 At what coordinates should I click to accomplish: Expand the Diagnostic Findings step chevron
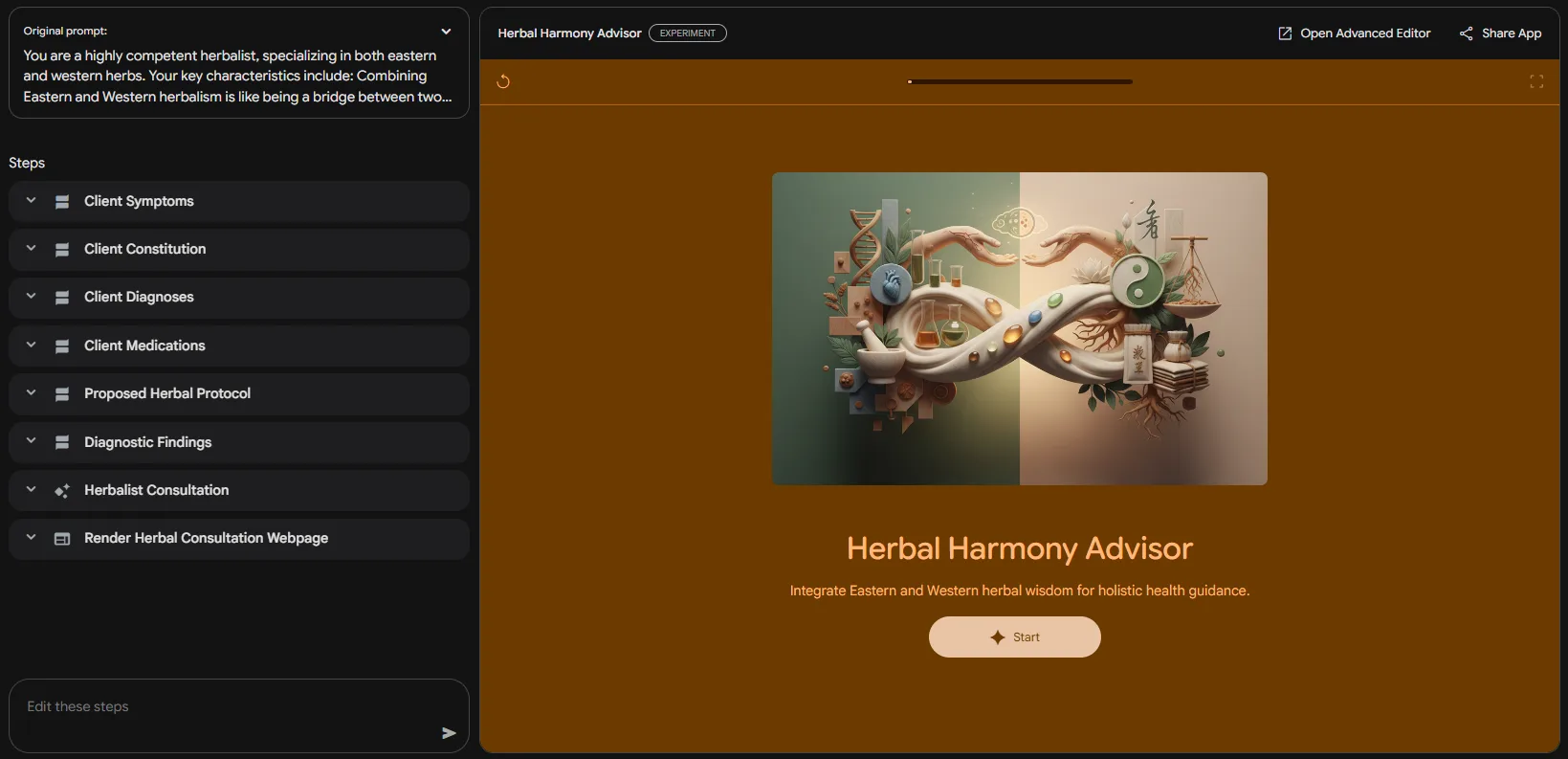[31, 441]
